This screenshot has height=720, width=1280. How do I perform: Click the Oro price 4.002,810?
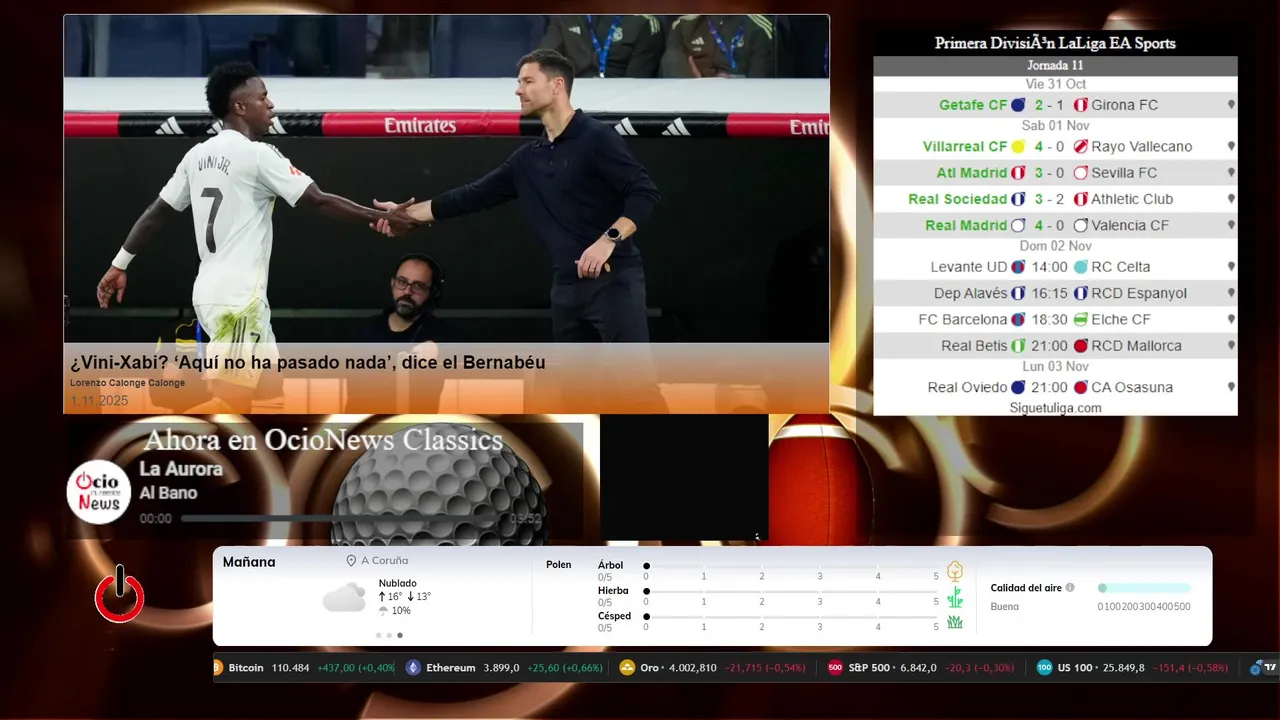click(693, 668)
